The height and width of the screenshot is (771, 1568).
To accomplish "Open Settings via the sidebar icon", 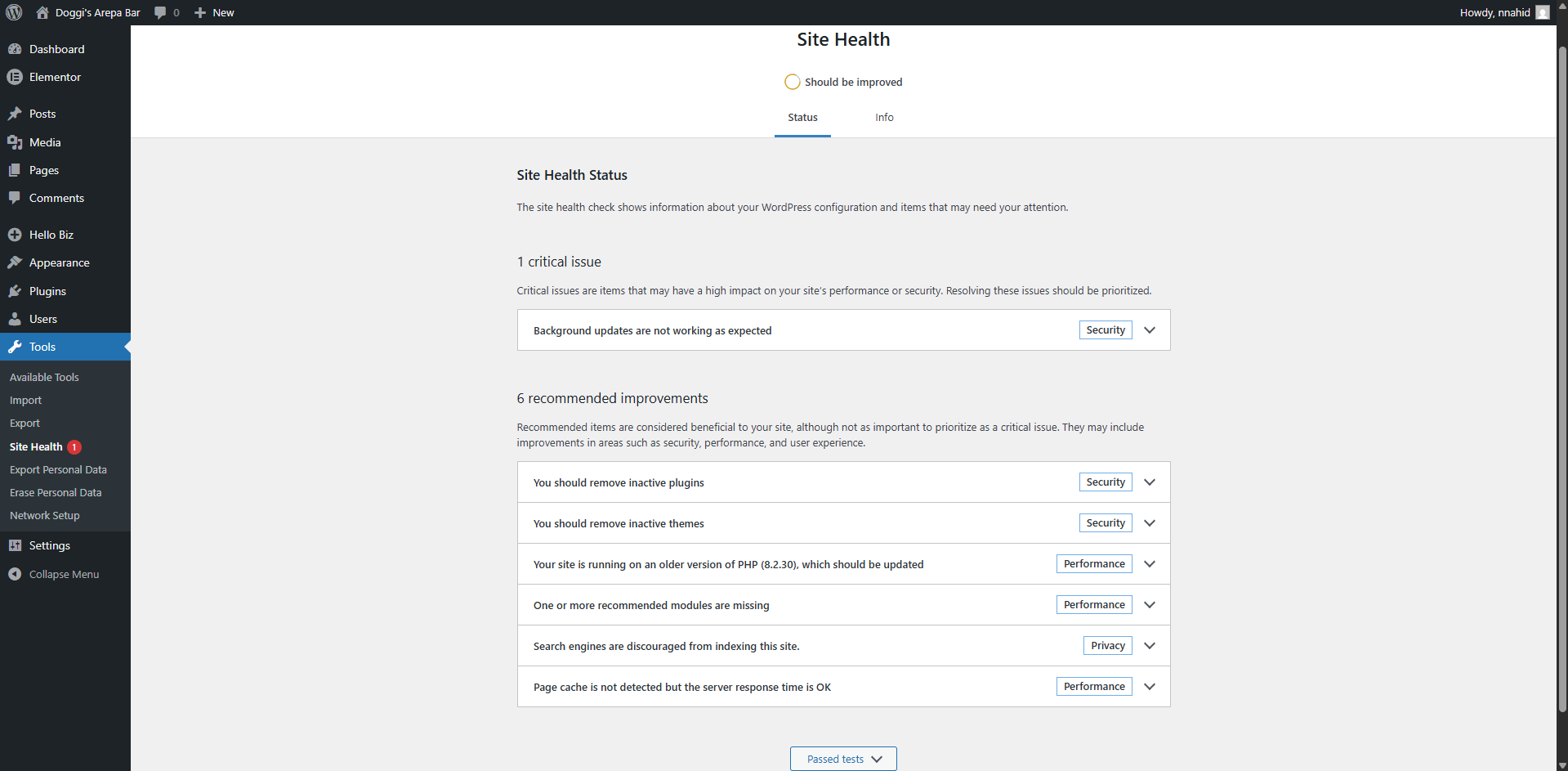I will [16, 545].
